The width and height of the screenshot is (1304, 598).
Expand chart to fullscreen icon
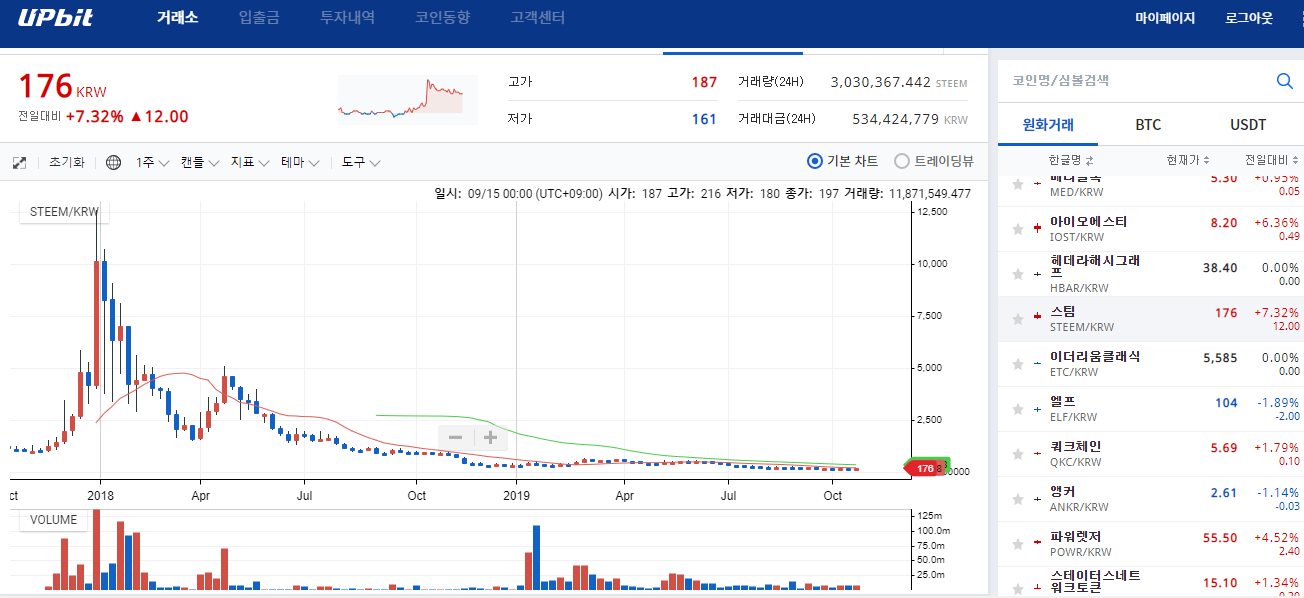[x=19, y=162]
